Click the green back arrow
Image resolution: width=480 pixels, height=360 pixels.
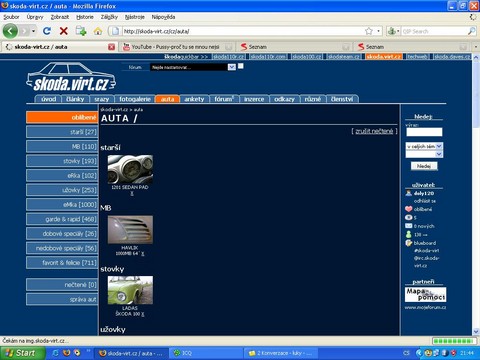coord(10,31)
